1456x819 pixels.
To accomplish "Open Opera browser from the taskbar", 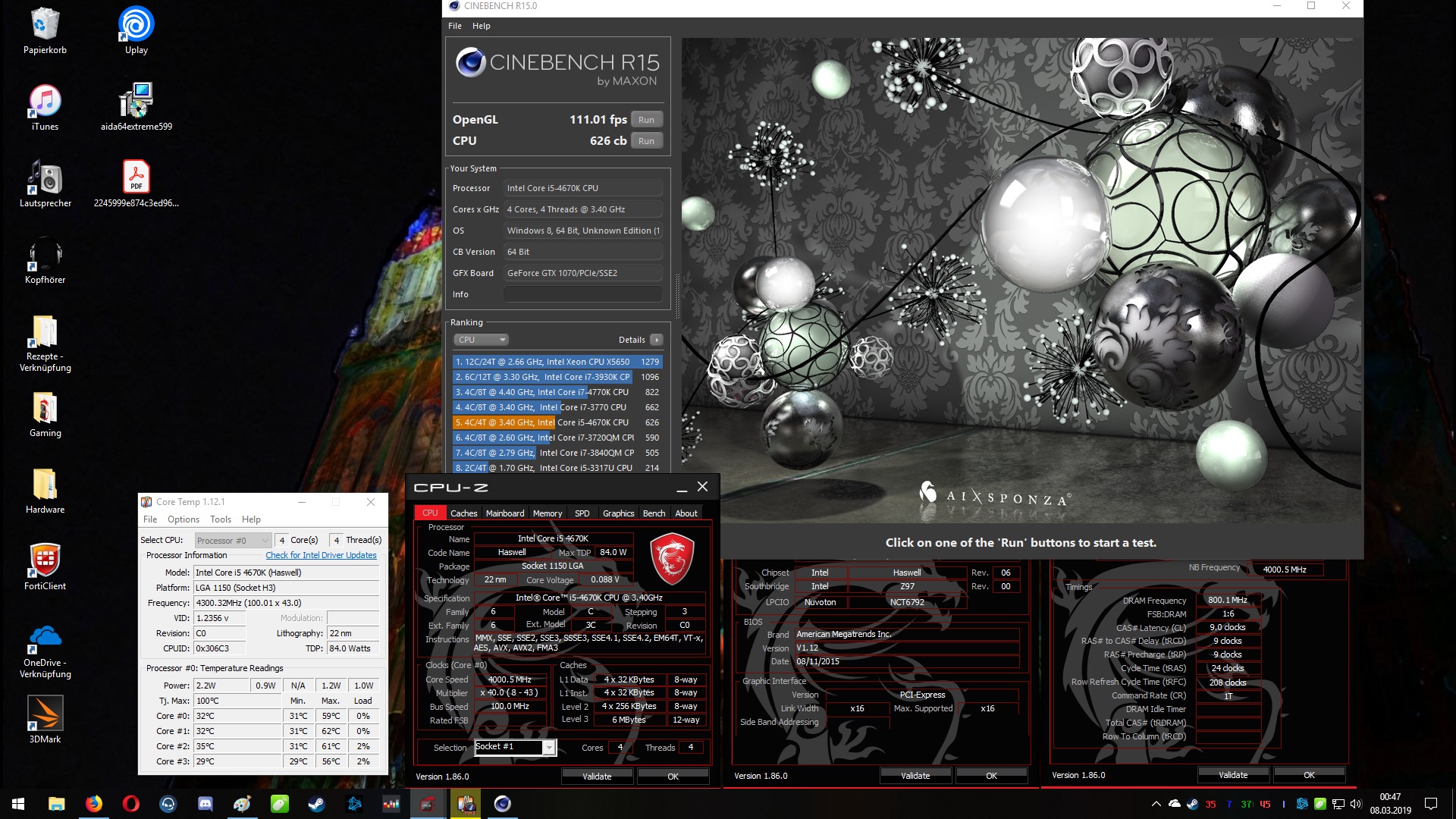I will point(130,804).
